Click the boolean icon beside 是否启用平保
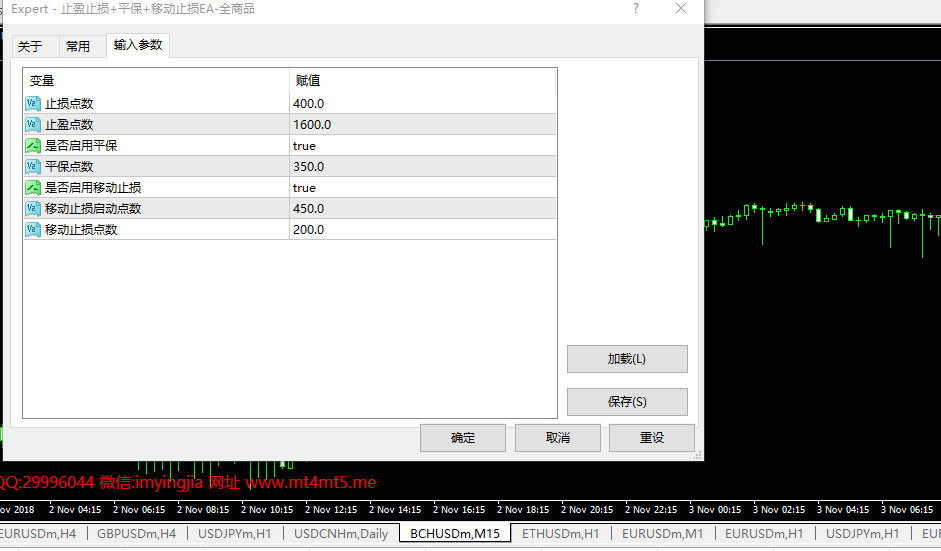The height and width of the screenshot is (551, 941). 32,146
